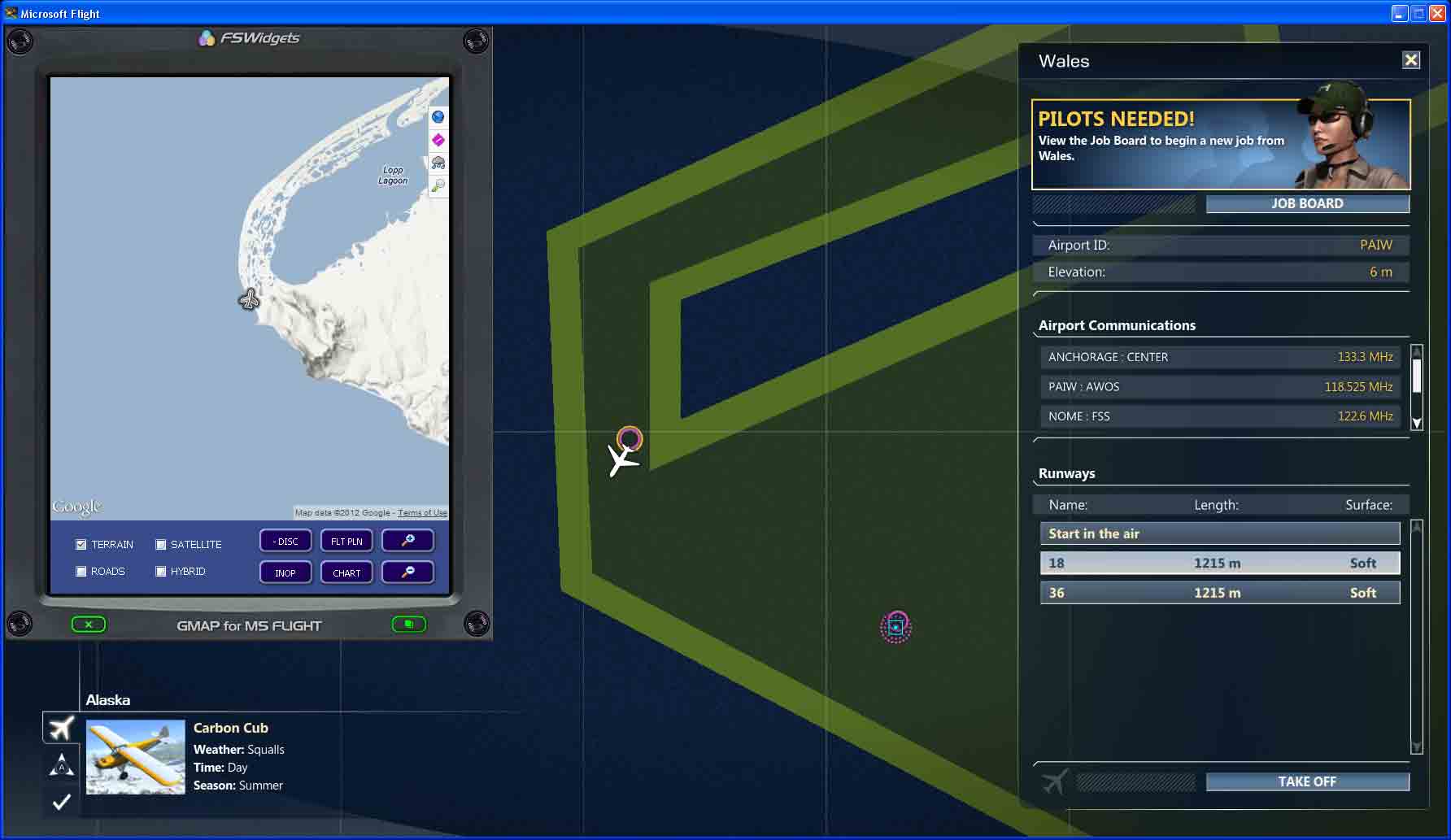Click the TAKE OFF button
Viewport: 1451px width, 840px height.
[1307, 781]
